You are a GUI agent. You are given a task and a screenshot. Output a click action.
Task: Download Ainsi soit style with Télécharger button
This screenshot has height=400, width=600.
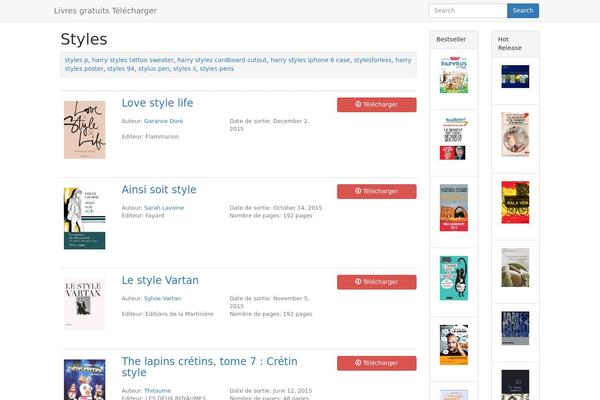[x=377, y=191]
